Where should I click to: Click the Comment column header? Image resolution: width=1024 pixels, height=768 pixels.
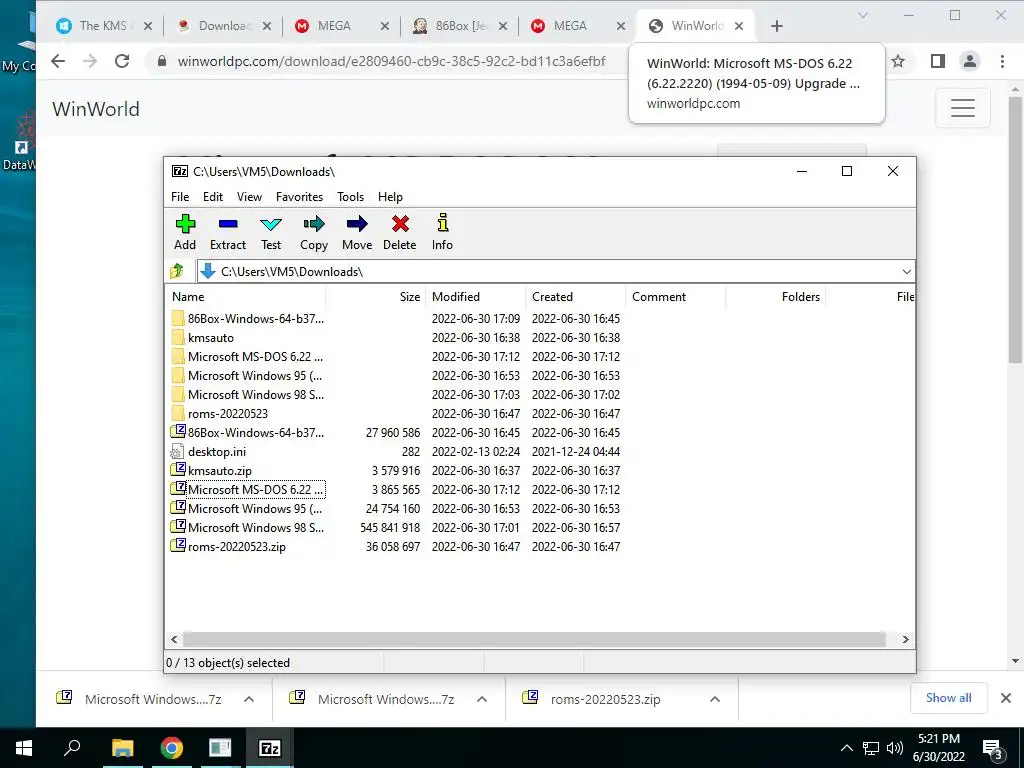(x=675, y=296)
